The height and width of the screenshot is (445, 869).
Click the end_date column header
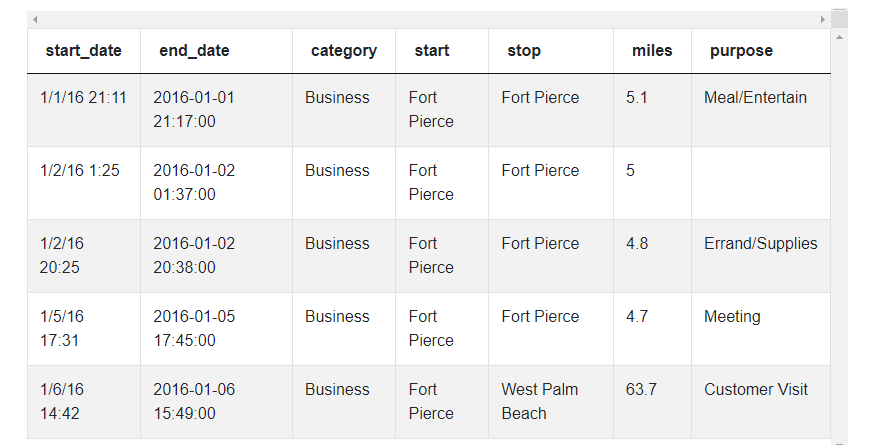194,51
